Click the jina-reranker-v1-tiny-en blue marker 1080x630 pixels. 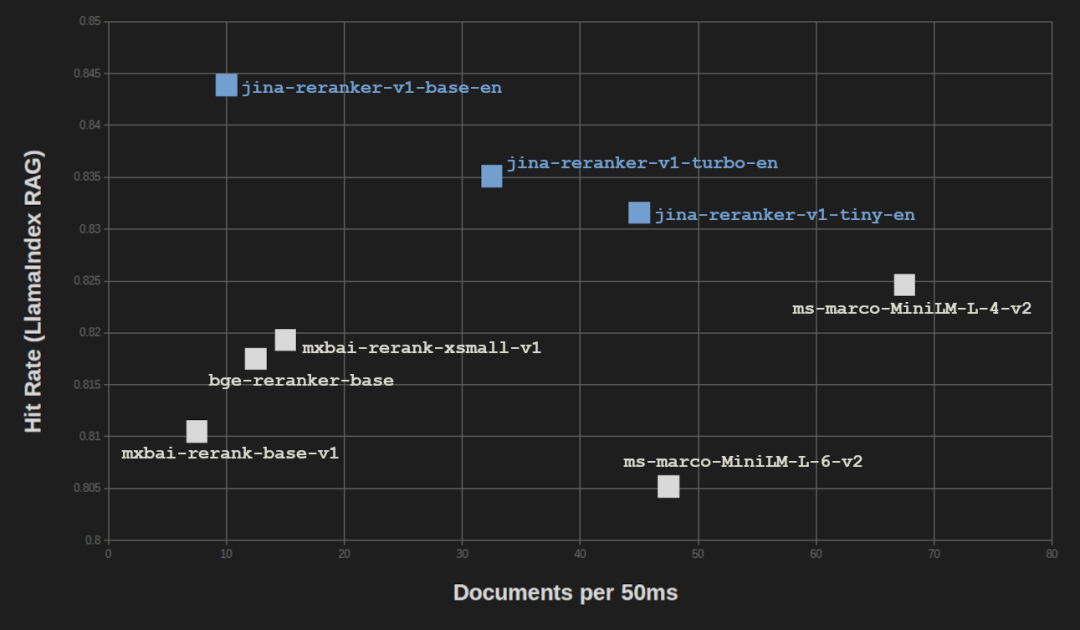click(x=639, y=213)
